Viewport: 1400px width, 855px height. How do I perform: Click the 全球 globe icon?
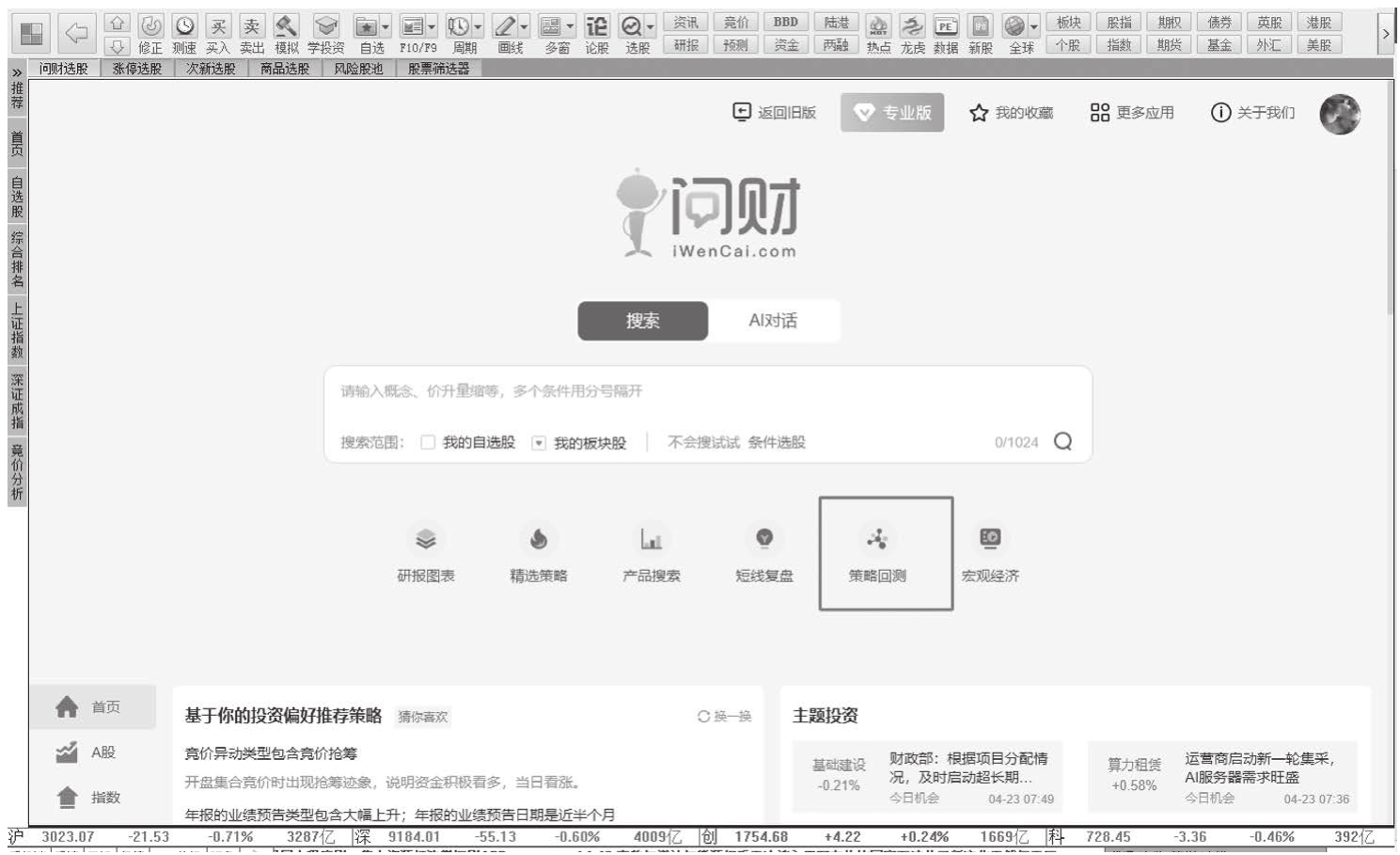1015,26
